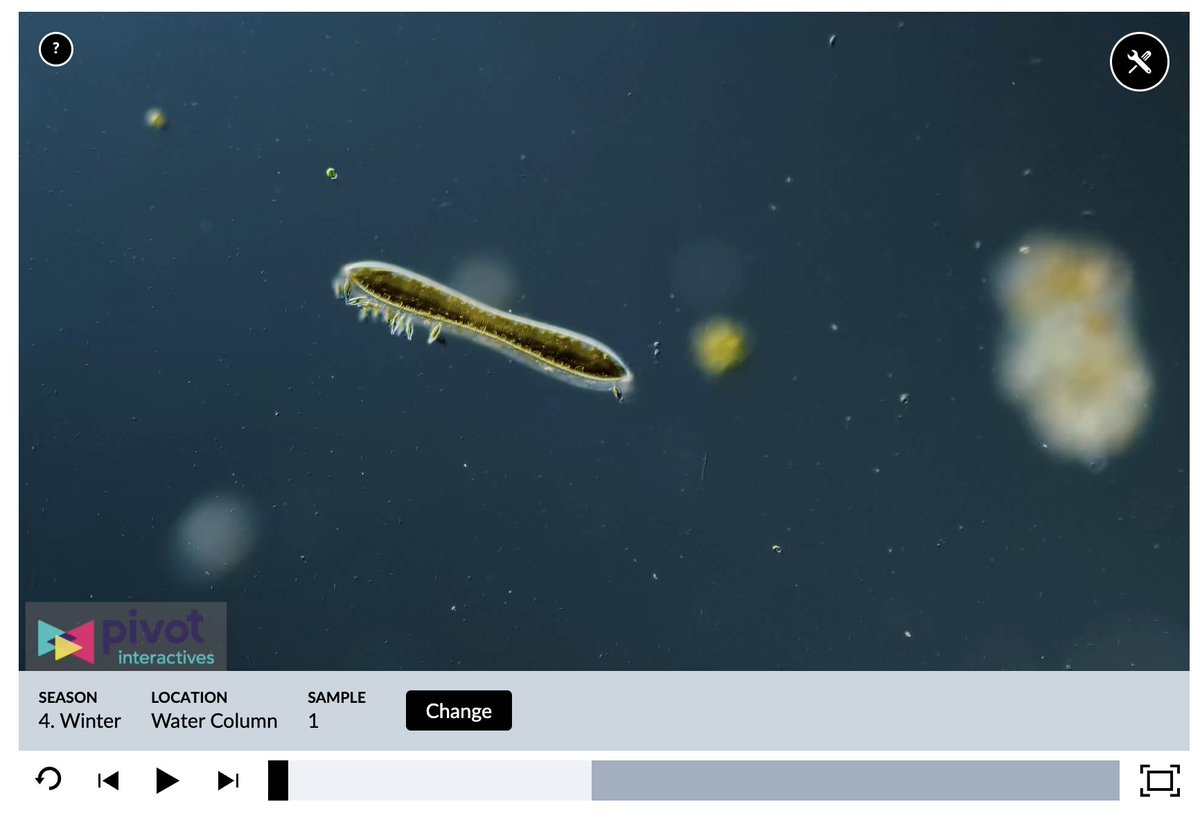Click the Change sample button

coord(459,710)
